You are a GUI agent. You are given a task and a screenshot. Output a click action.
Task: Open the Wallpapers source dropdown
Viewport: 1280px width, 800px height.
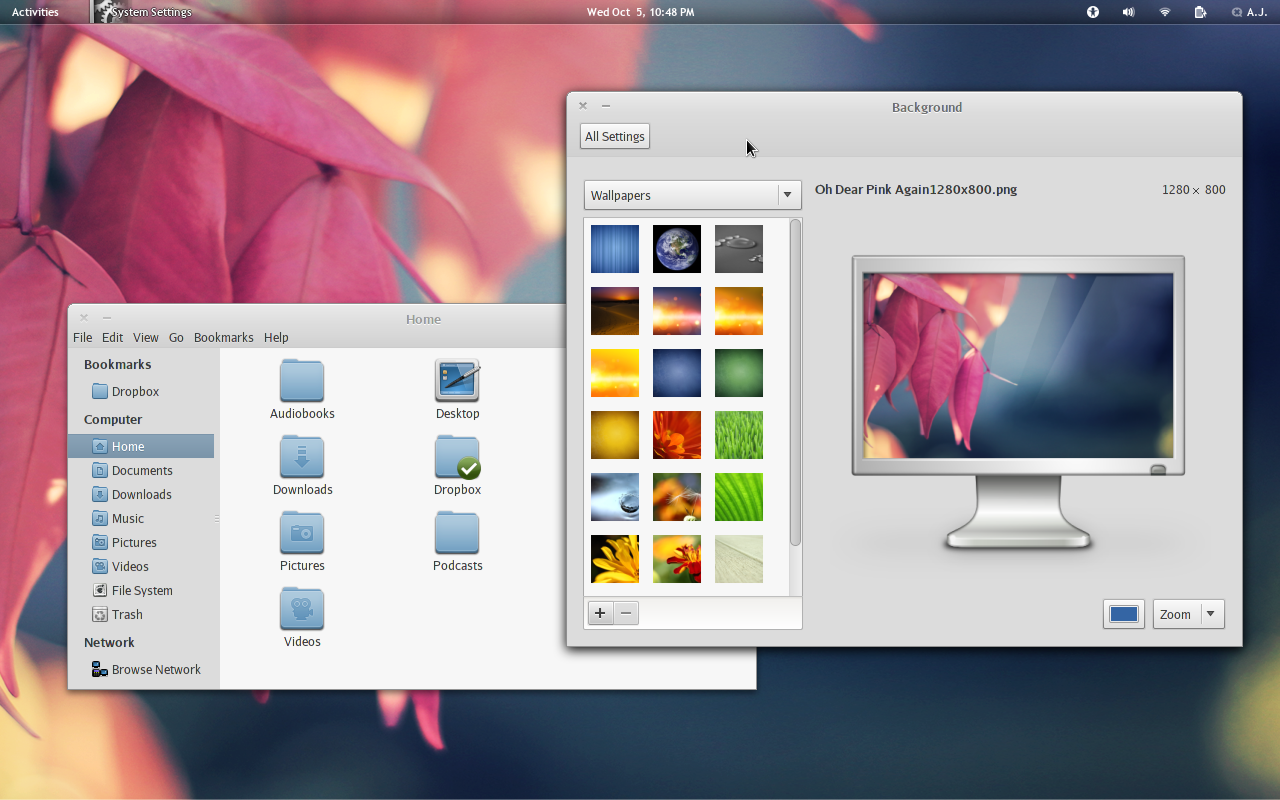coord(692,195)
